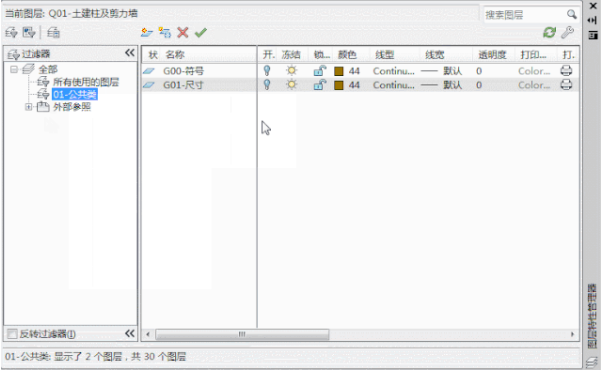601x371 pixels.
Task: Open the Layer States Manager icon
Action: (x=53, y=33)
